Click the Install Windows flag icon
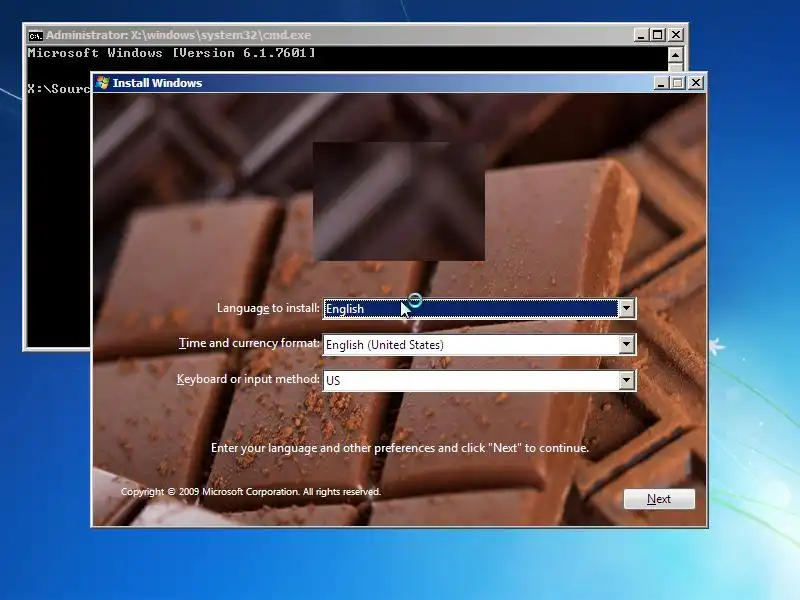Viewport: 800px width, 600px height. (103, 83)
